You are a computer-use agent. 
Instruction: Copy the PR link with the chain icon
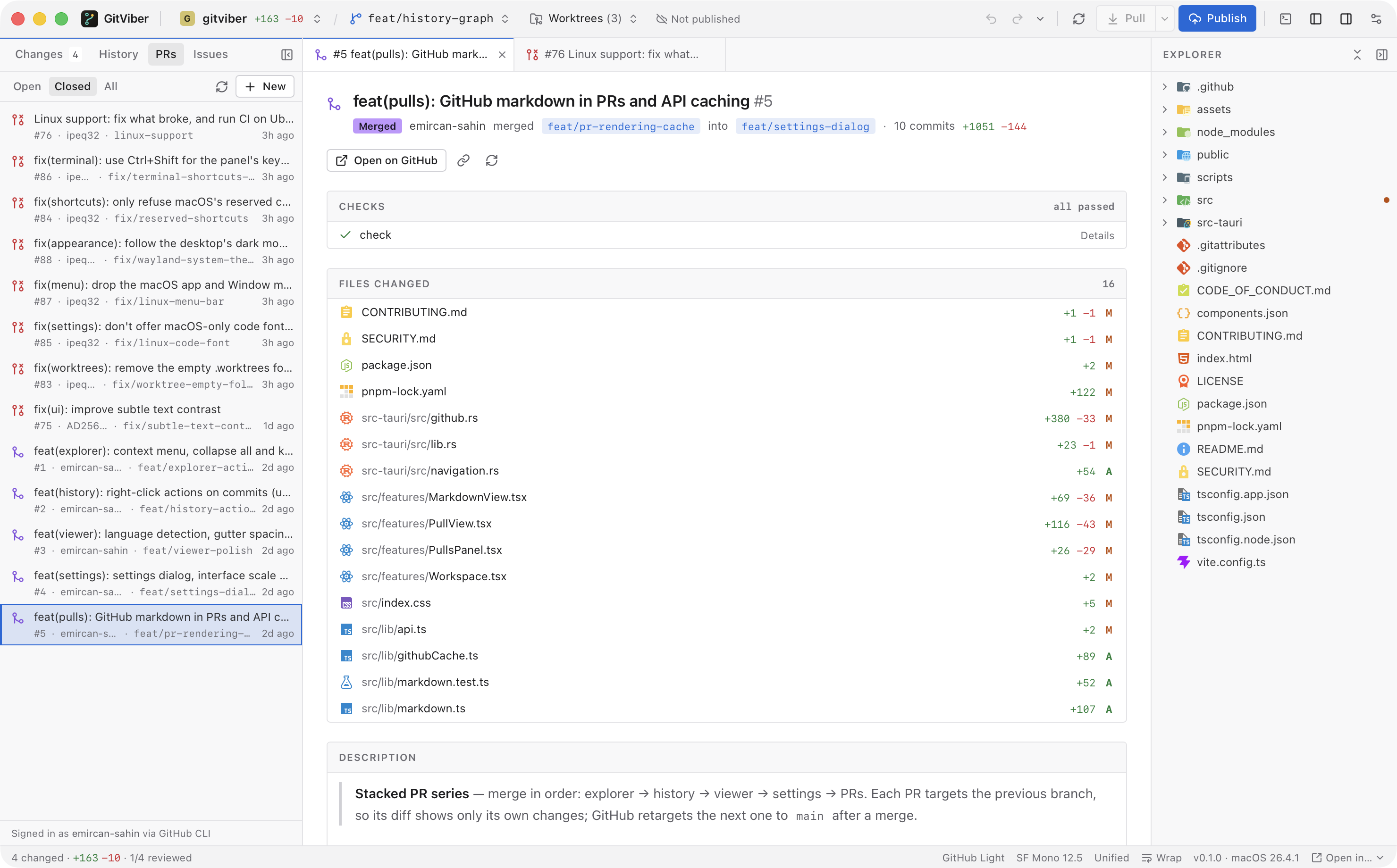[x=463, y=160]
